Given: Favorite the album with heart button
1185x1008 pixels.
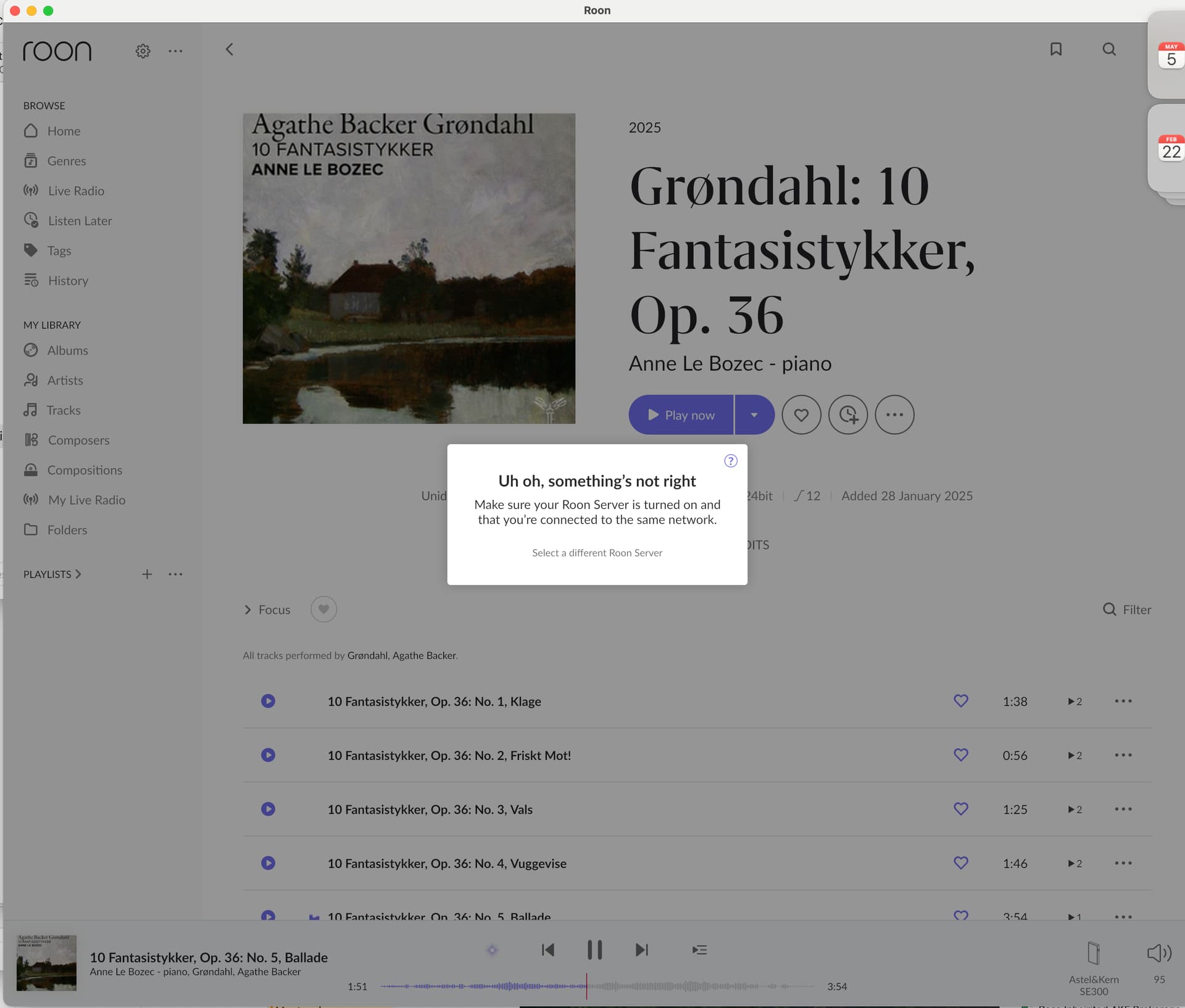Looking at the screenshot, I should 801,415.
